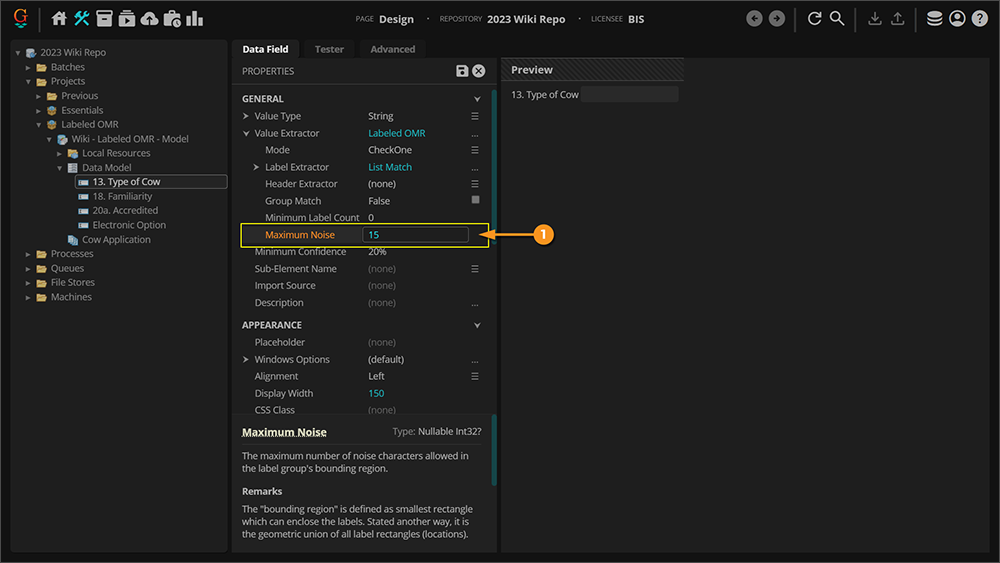The image size is (1000, 563).
Task: Collapse the GENERAL section
Action: pos(477,99)
